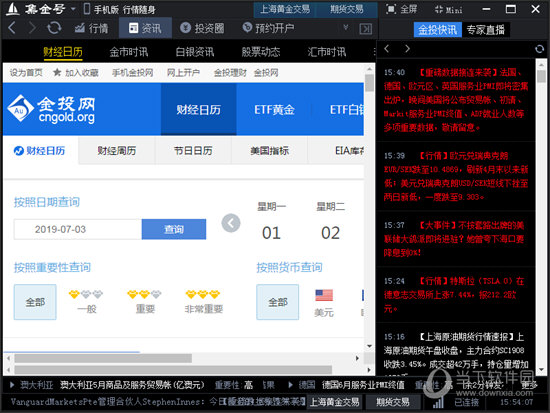Select the 金投快讯 panel tab

pyautogui.click(x=437, y=30)
